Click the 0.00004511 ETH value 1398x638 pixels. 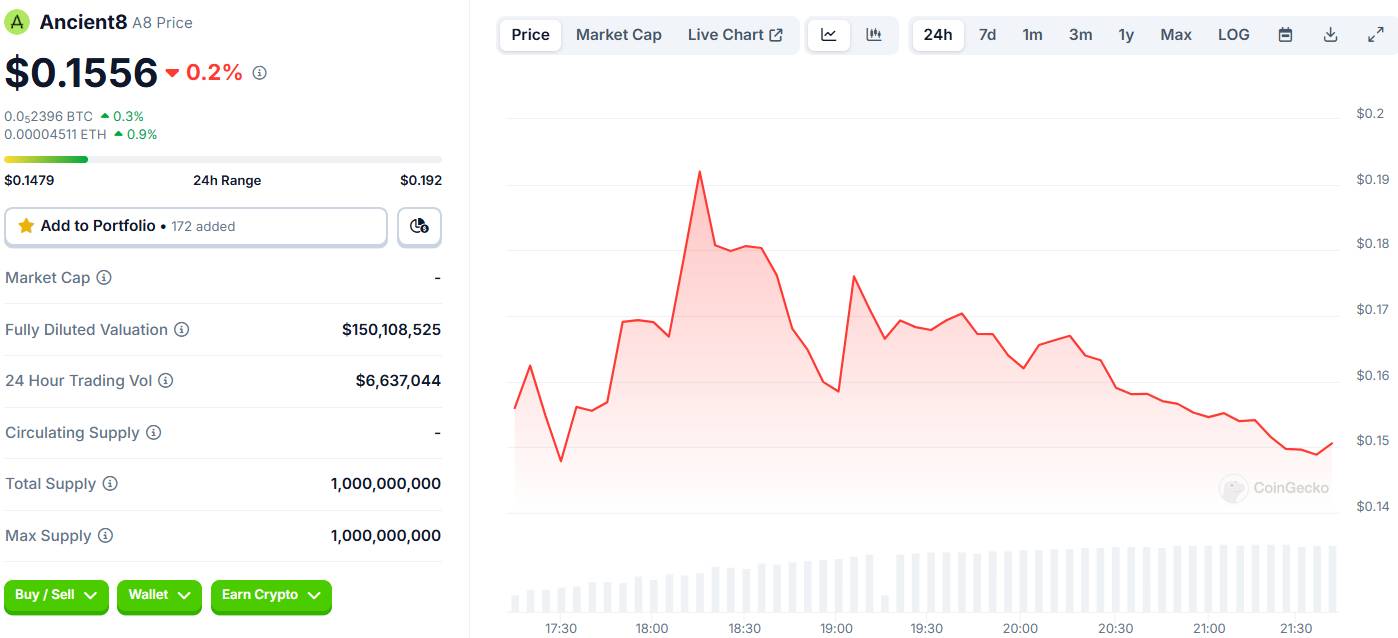pyautogui.click(x=55, y=134)
